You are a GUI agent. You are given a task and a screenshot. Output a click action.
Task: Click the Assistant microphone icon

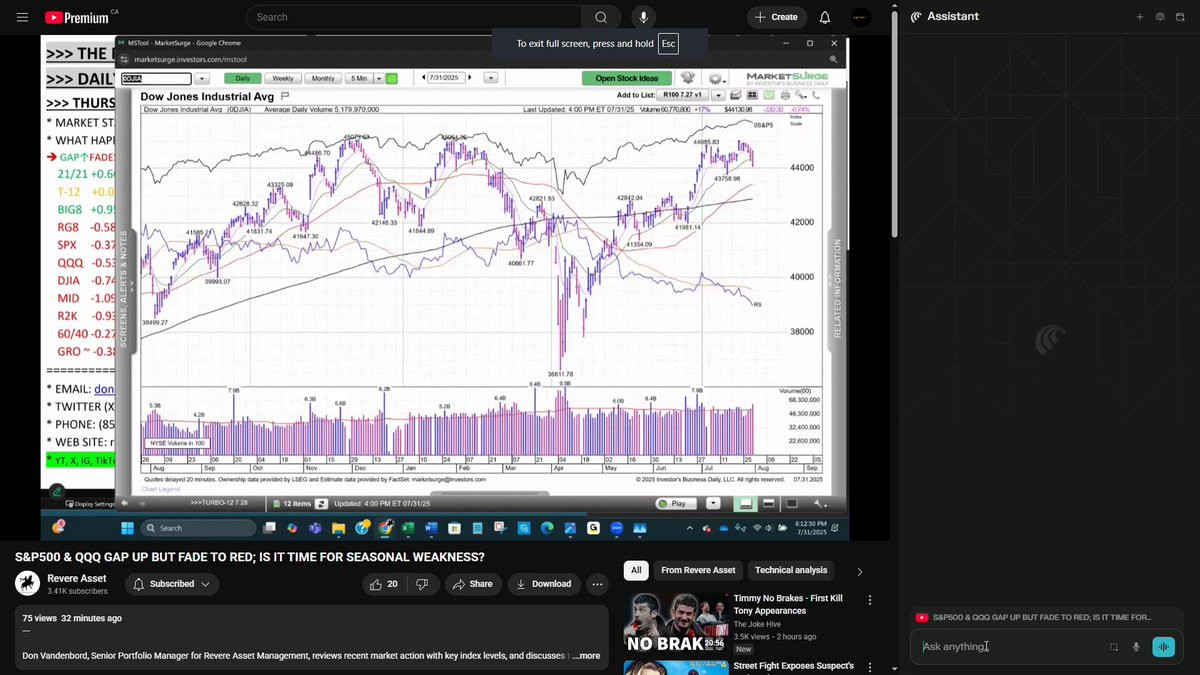[1136, 647]
